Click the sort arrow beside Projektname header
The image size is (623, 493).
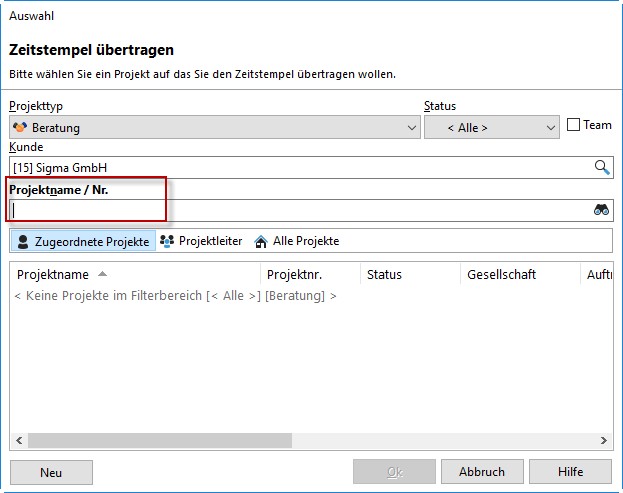(103, 274)
